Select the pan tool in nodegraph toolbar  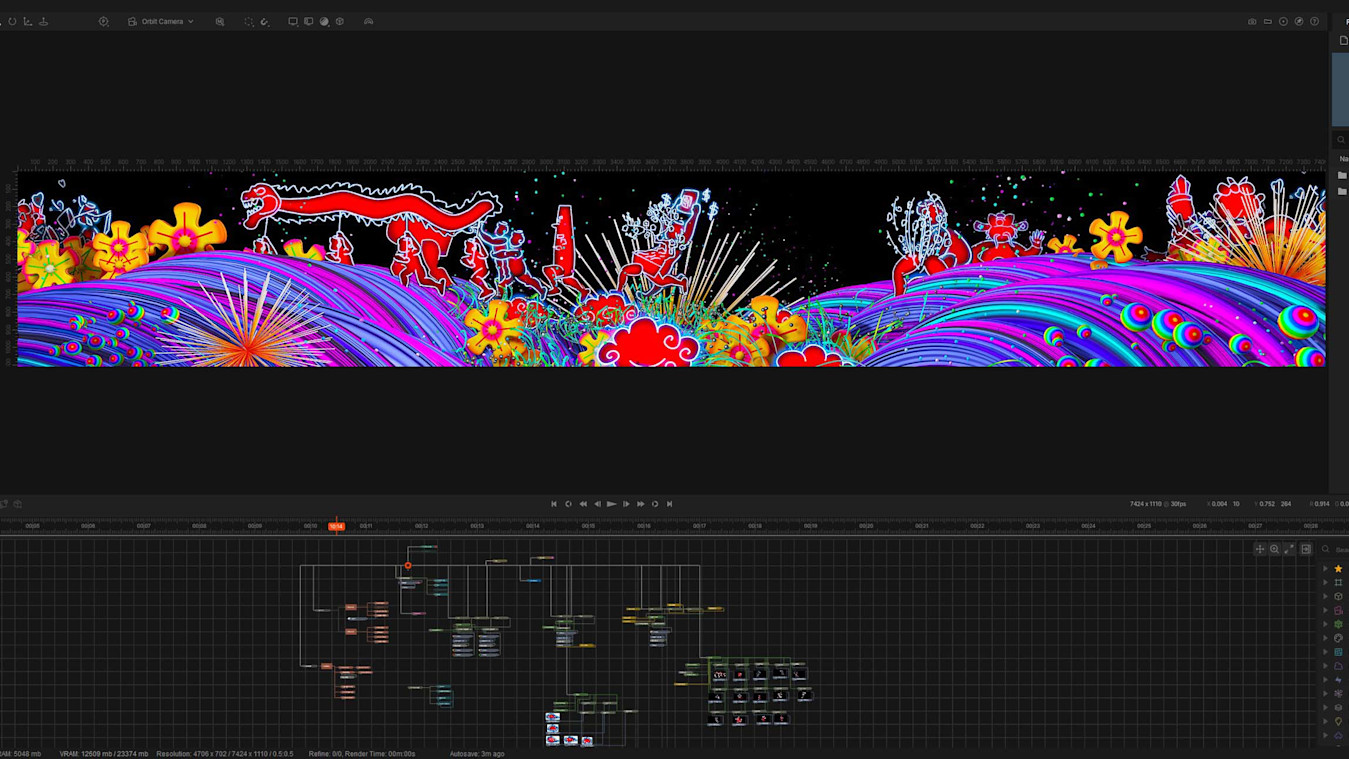(x=1260, y=549)
